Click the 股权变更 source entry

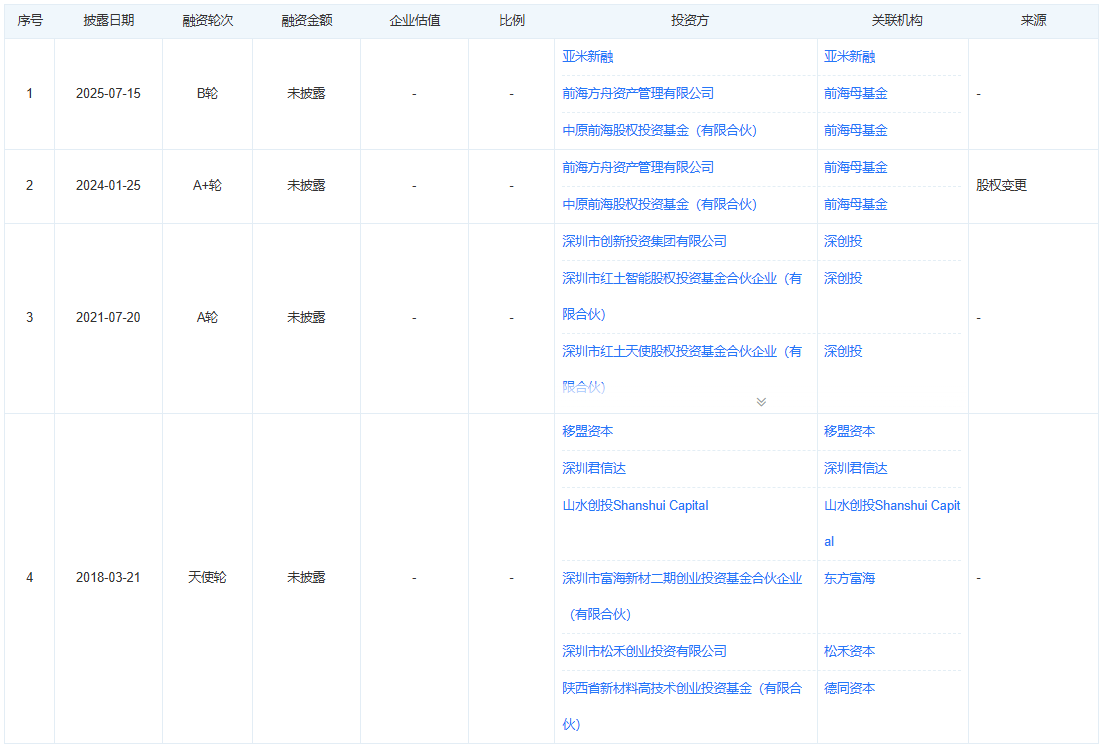point(1001,185)
